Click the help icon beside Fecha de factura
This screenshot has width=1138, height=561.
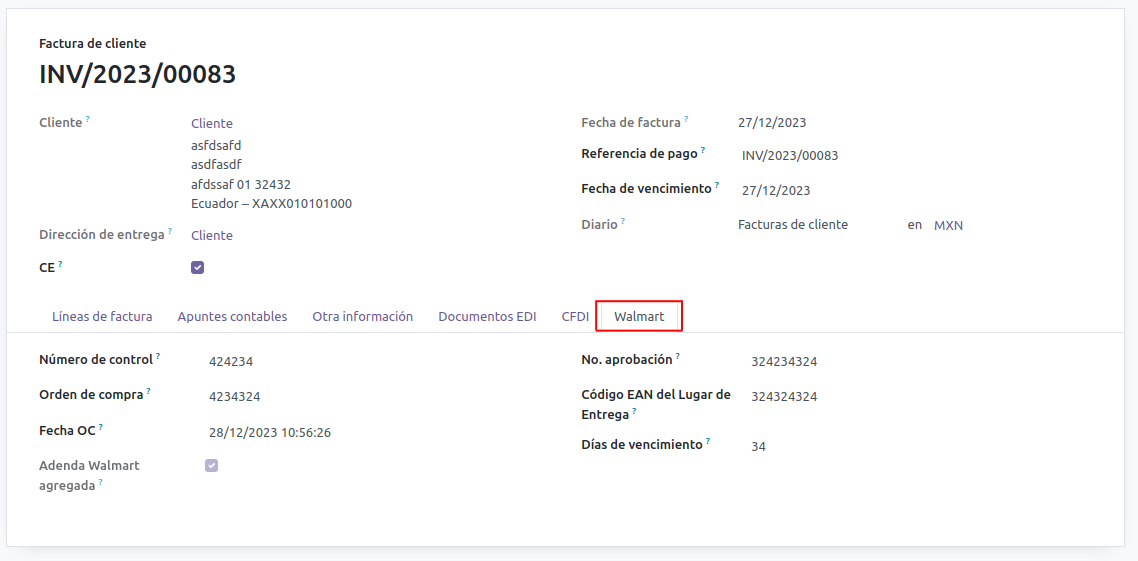(687, 119)
